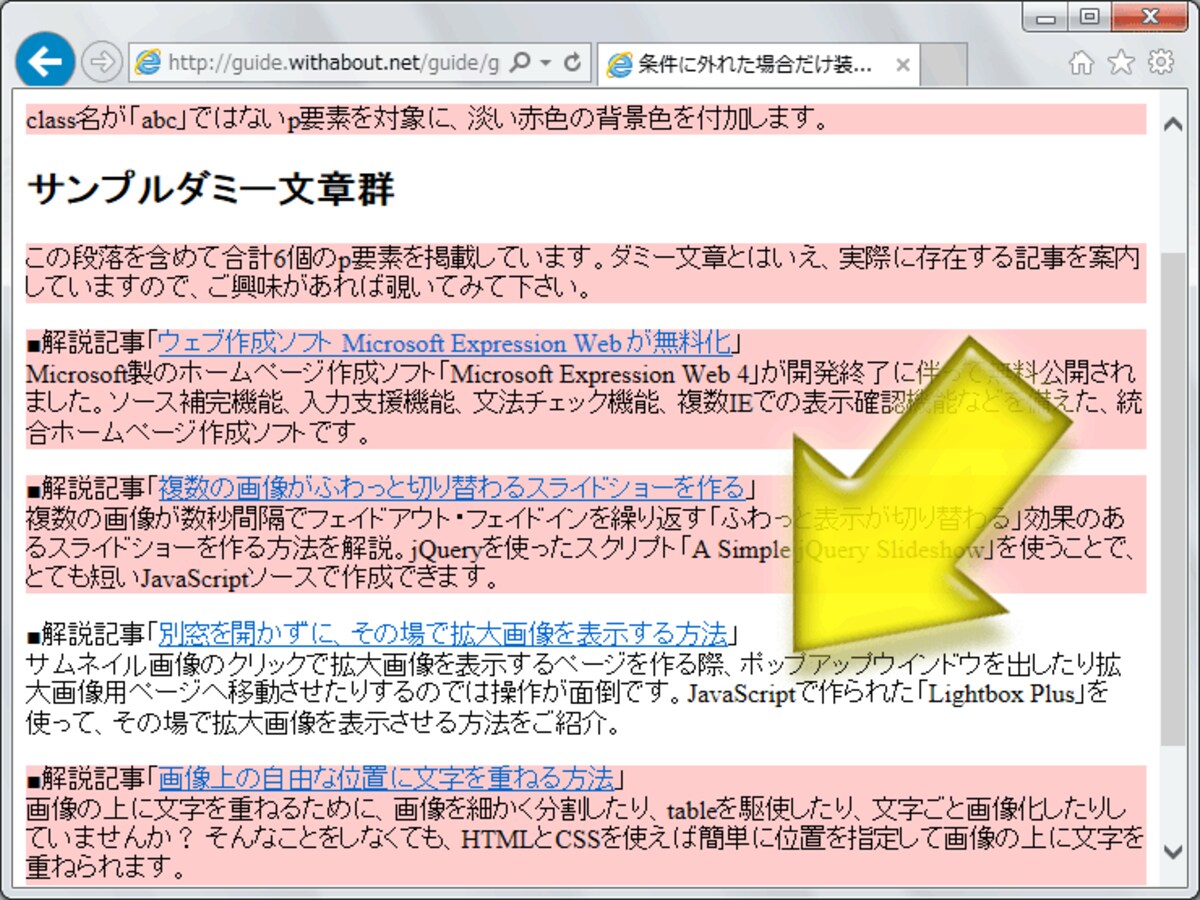
Task: Open link 複数の画像がふわっと切り替わるスライドショーを作る
Action: pos(452,488)
